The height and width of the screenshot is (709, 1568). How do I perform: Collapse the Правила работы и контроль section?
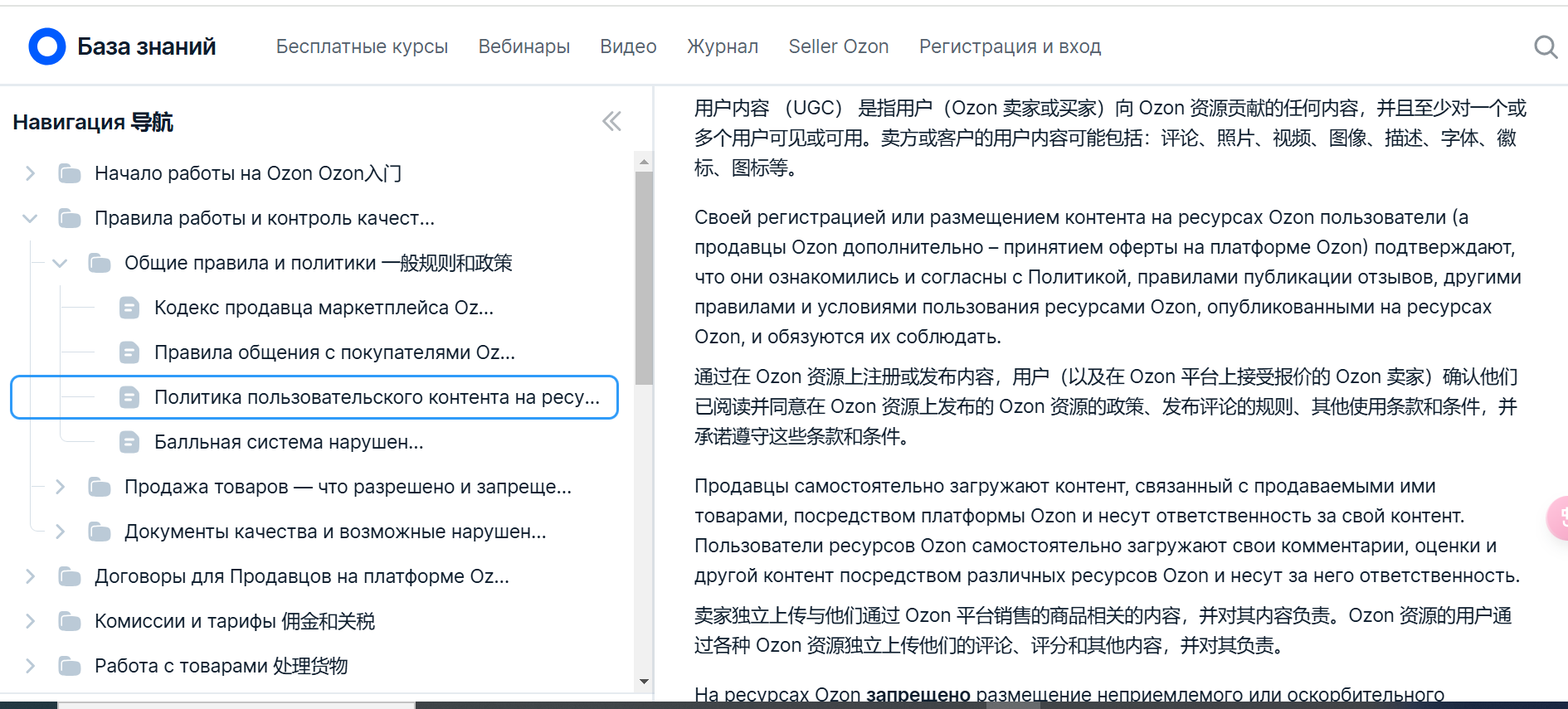click(30, 218)
